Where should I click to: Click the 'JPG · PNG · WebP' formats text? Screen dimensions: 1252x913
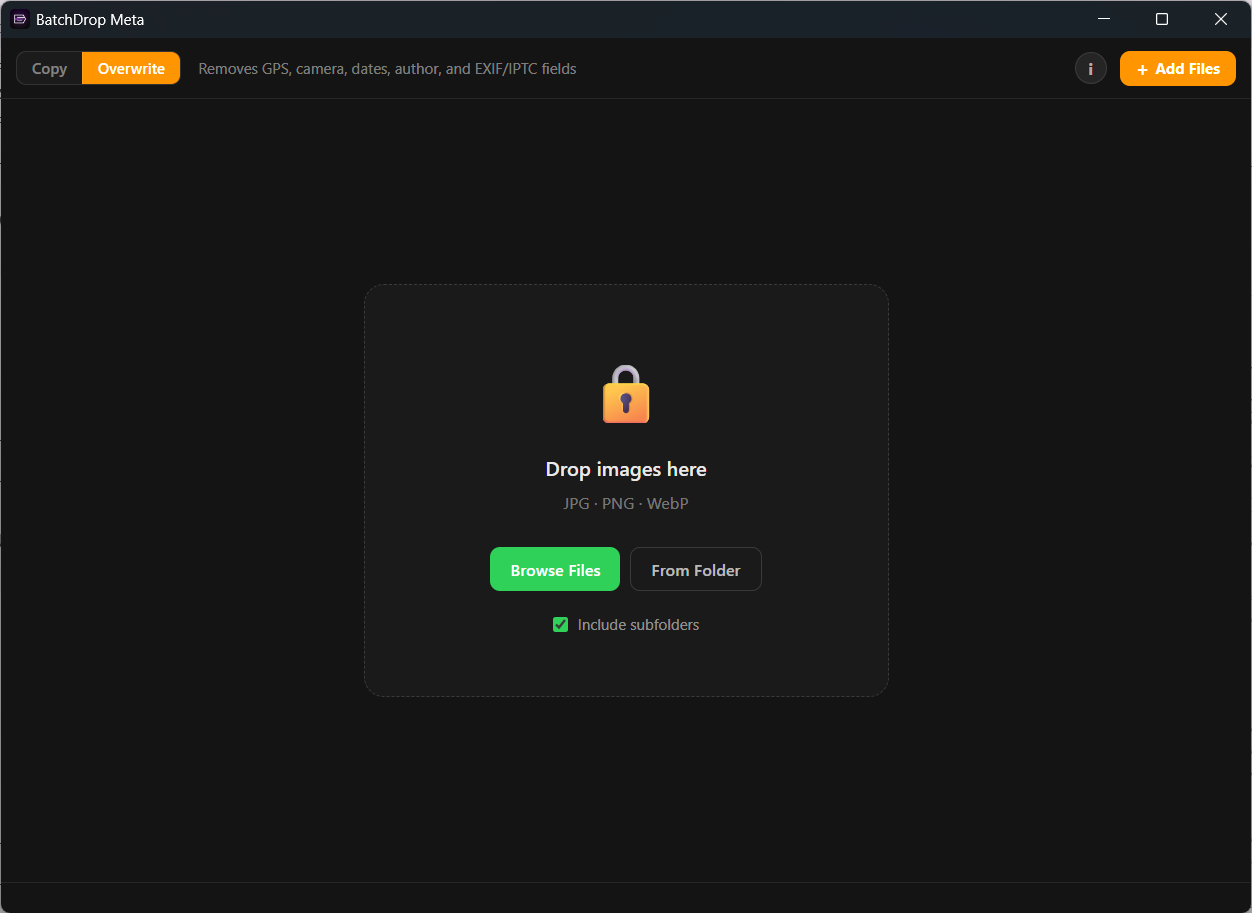[x=626, y=504]
